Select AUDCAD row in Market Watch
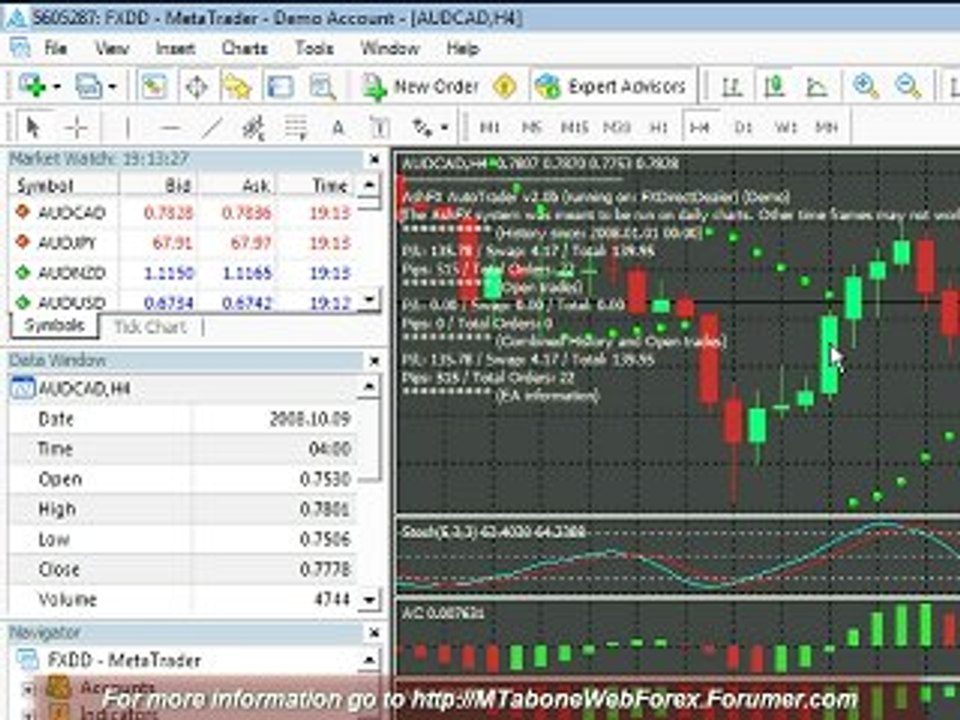960x720 pixels. pos(184,212)
